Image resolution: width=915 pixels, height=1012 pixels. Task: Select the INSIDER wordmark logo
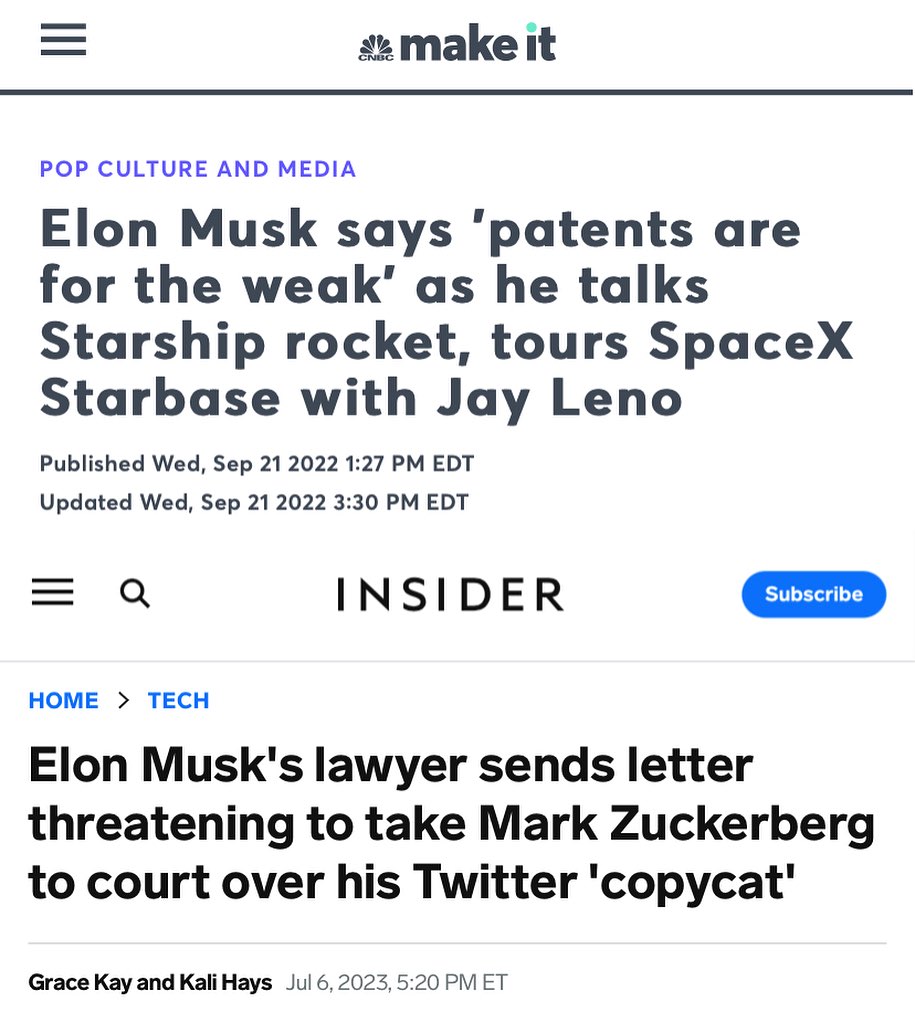(x=449, y=593)
